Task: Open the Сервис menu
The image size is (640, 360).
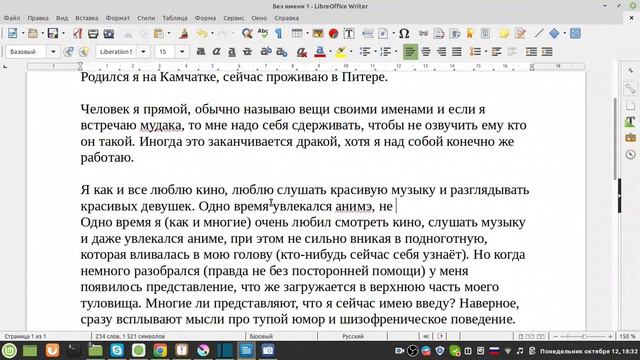Action: tap(233, 18)
